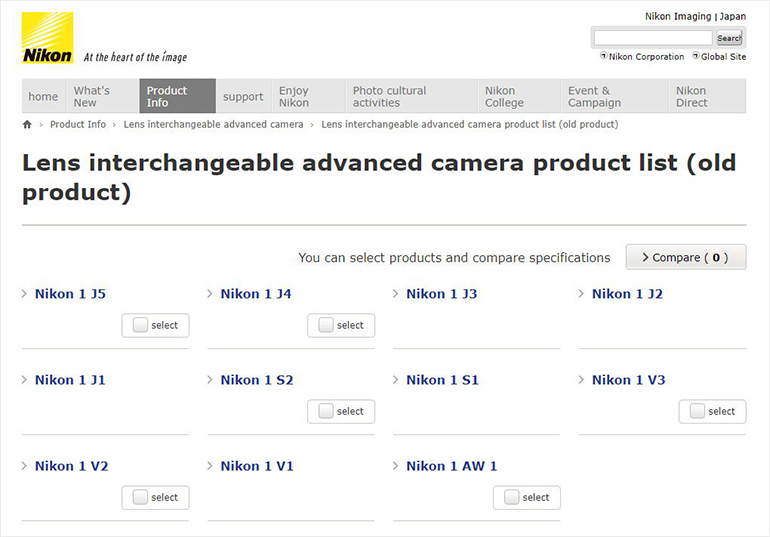The height and width of the screenshot is (537, 770).
Task: Open the Nikon Corporation link
Action: tap(645, 57)
